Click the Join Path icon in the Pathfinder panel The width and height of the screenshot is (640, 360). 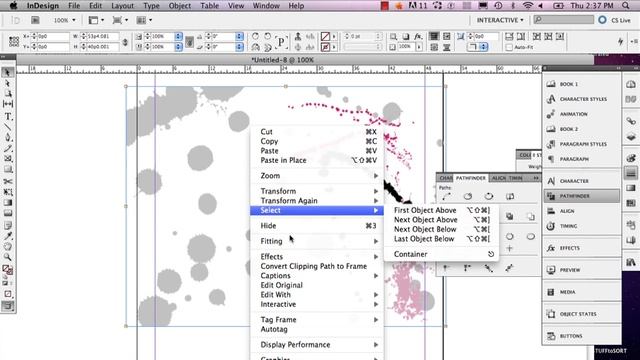point(446,196)
